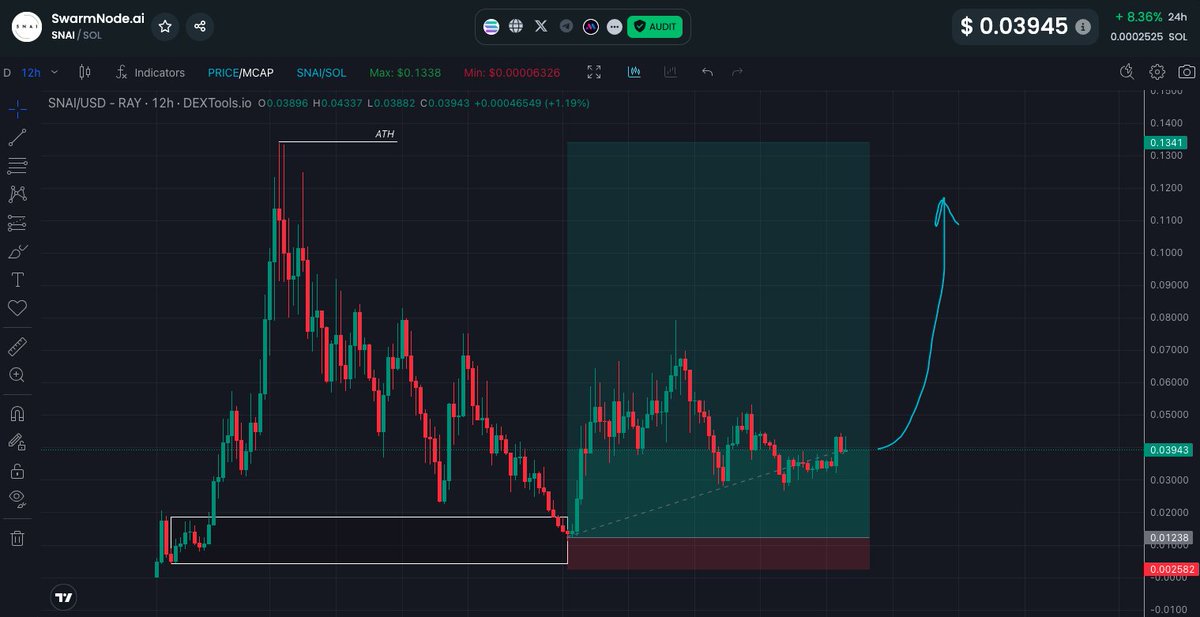
Task: Select the brush drawing tool
Action: tap(17, 251)
